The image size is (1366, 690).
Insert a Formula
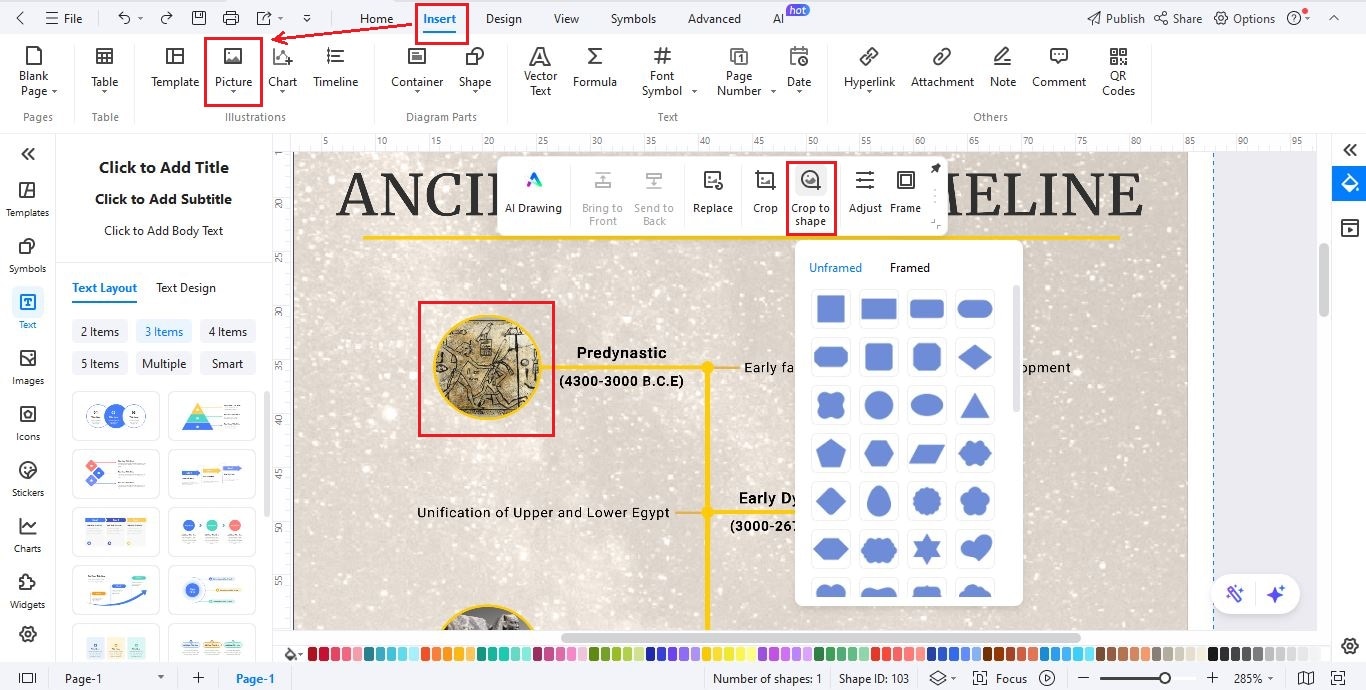595,68
